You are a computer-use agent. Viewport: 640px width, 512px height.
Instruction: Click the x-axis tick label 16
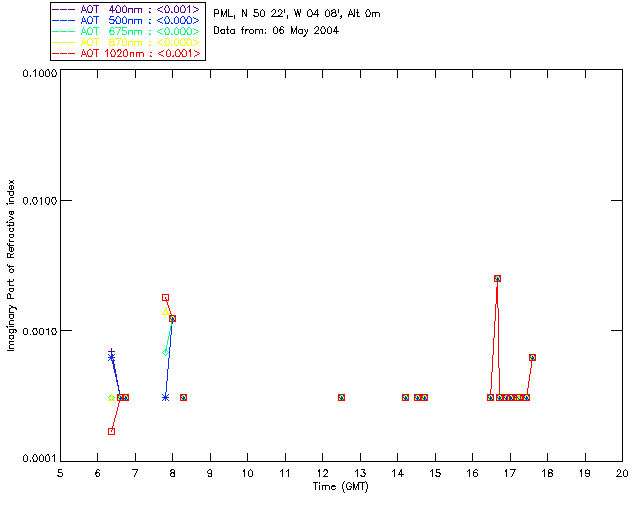[472, 473]
